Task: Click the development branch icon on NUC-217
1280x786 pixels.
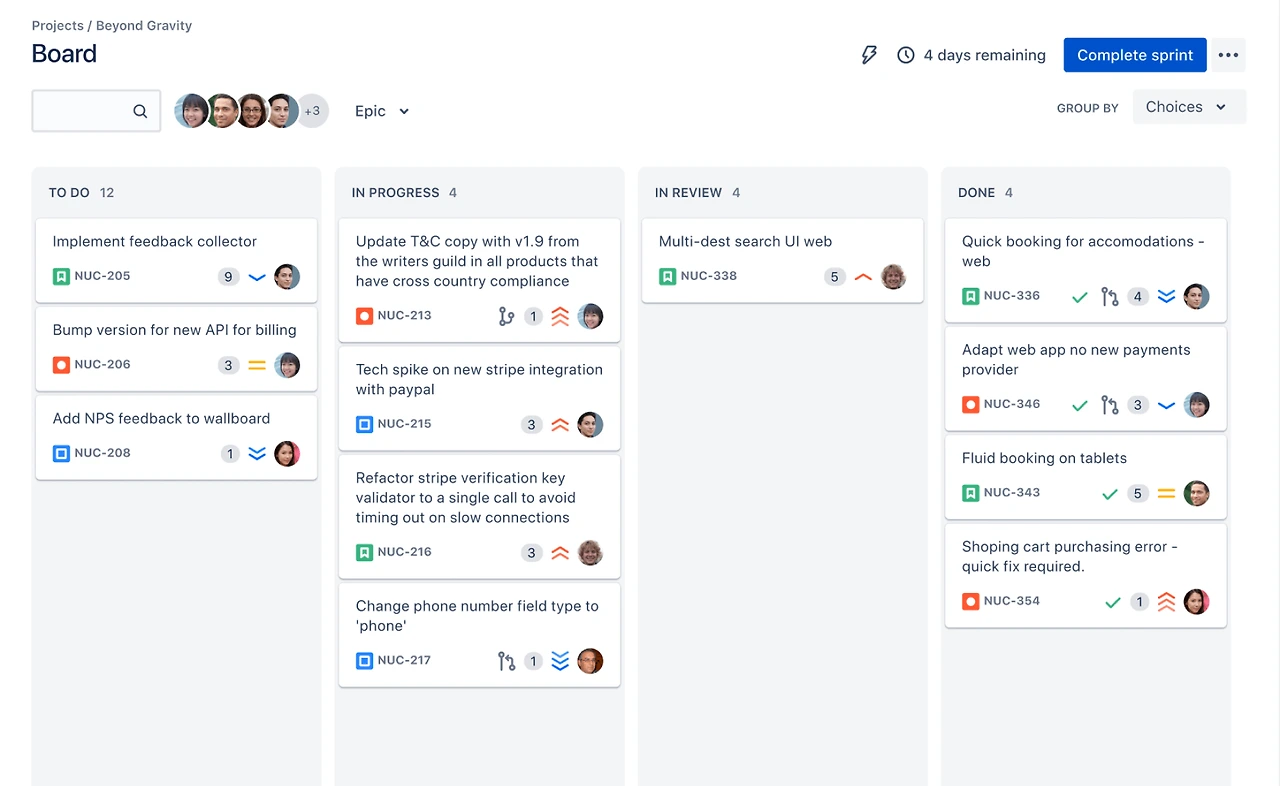Action: (508, 661)
